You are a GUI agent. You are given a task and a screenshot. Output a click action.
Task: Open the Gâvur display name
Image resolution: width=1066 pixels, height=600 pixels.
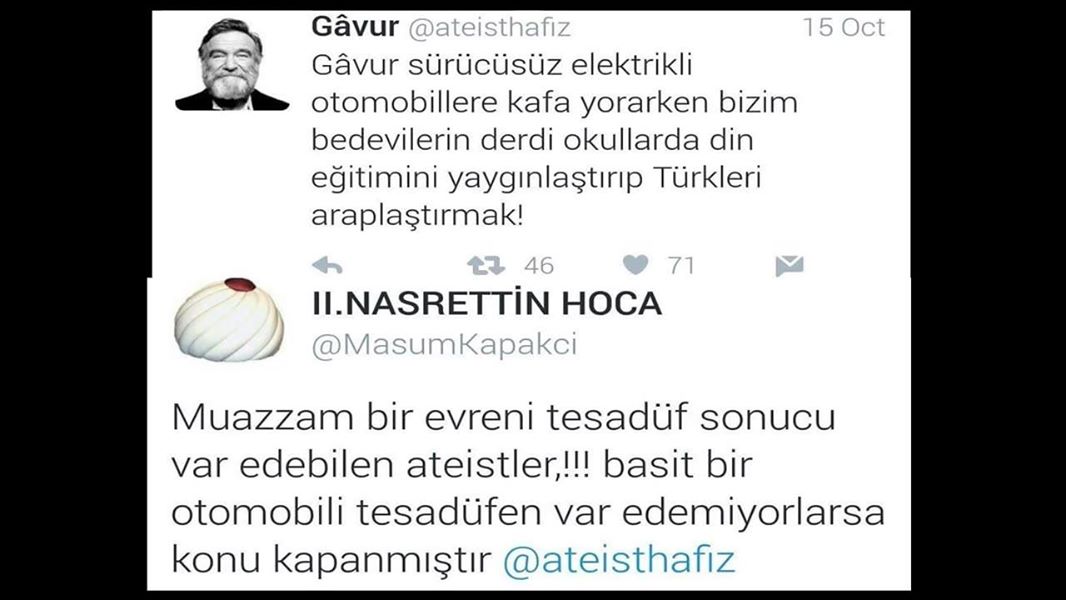(x=355, y=27)
